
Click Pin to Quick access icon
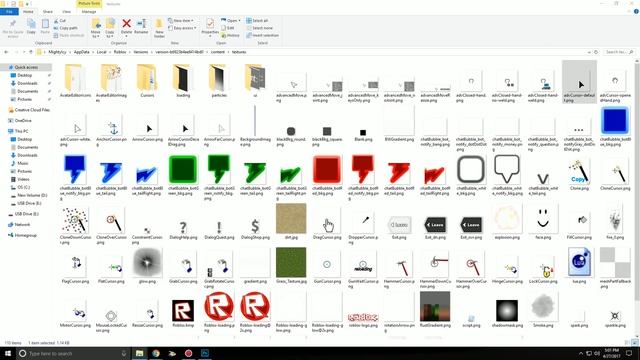pos(13,28)
